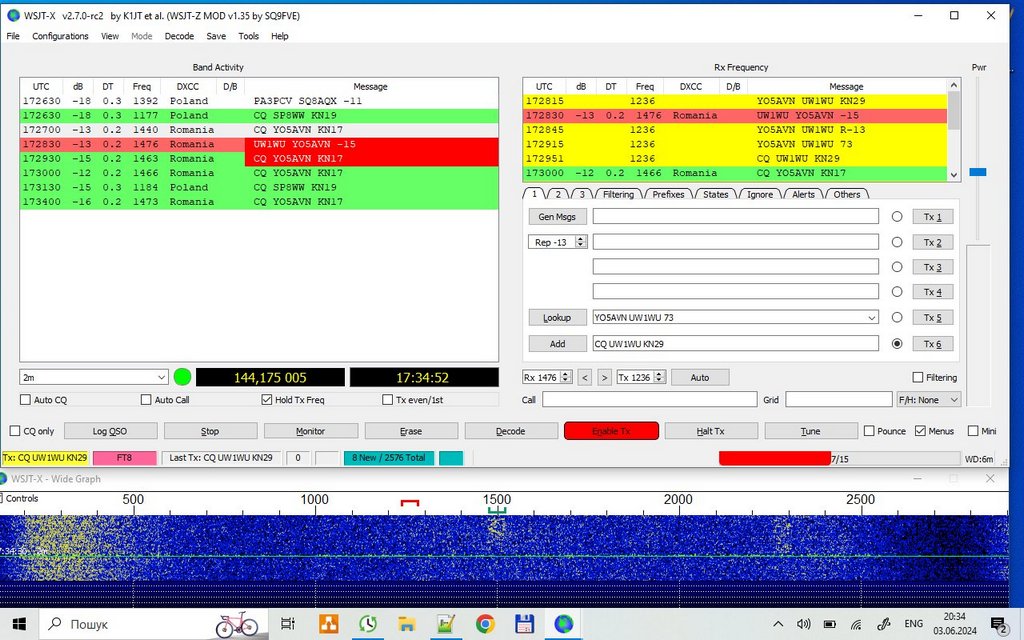Enable the Pounce checkbox
This screenshot has height=640, width=1024.
(x=869, y=431)
